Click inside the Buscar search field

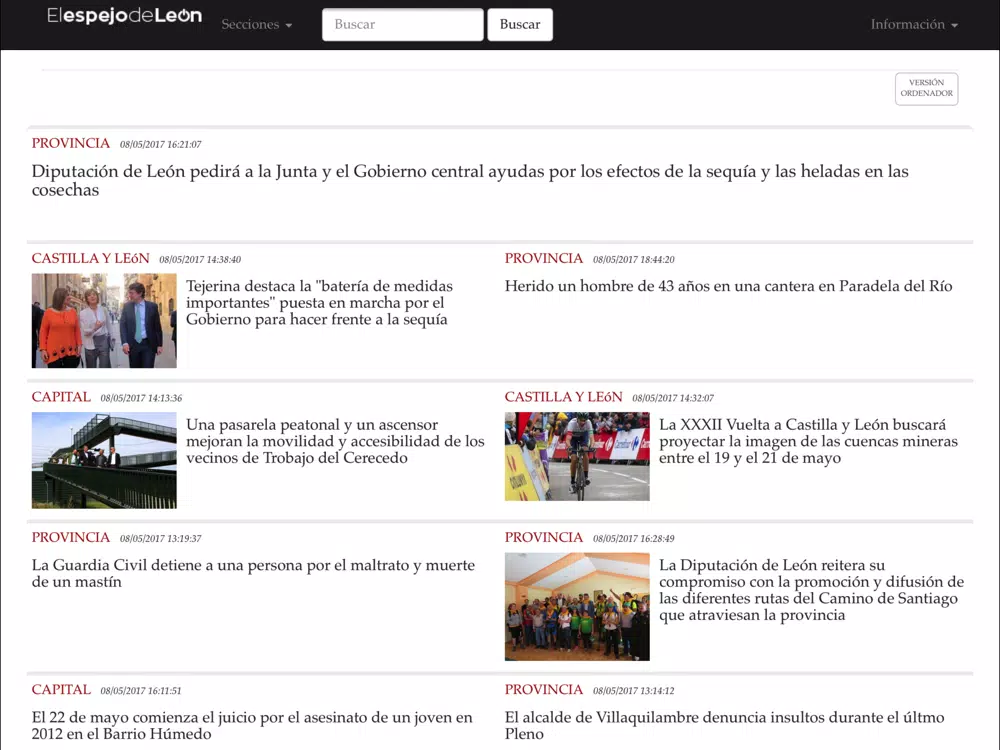[x=402, y=25]
